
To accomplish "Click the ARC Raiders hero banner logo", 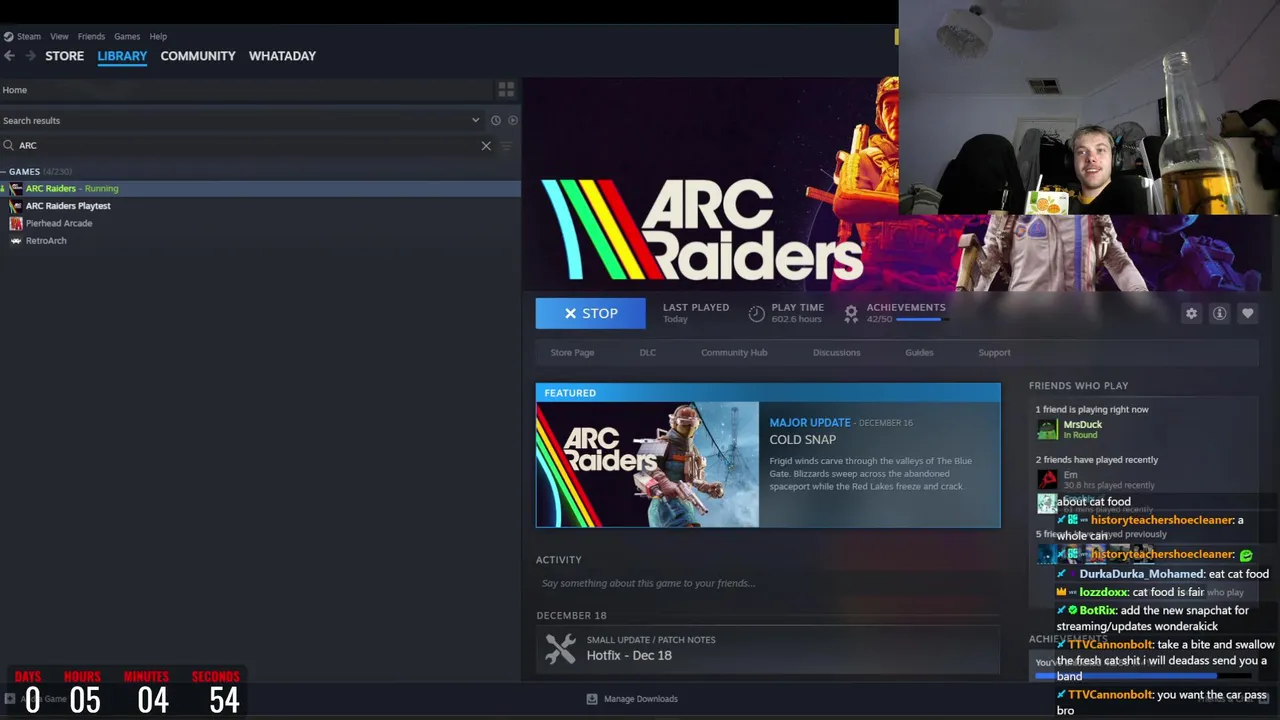I will (702, 230).
